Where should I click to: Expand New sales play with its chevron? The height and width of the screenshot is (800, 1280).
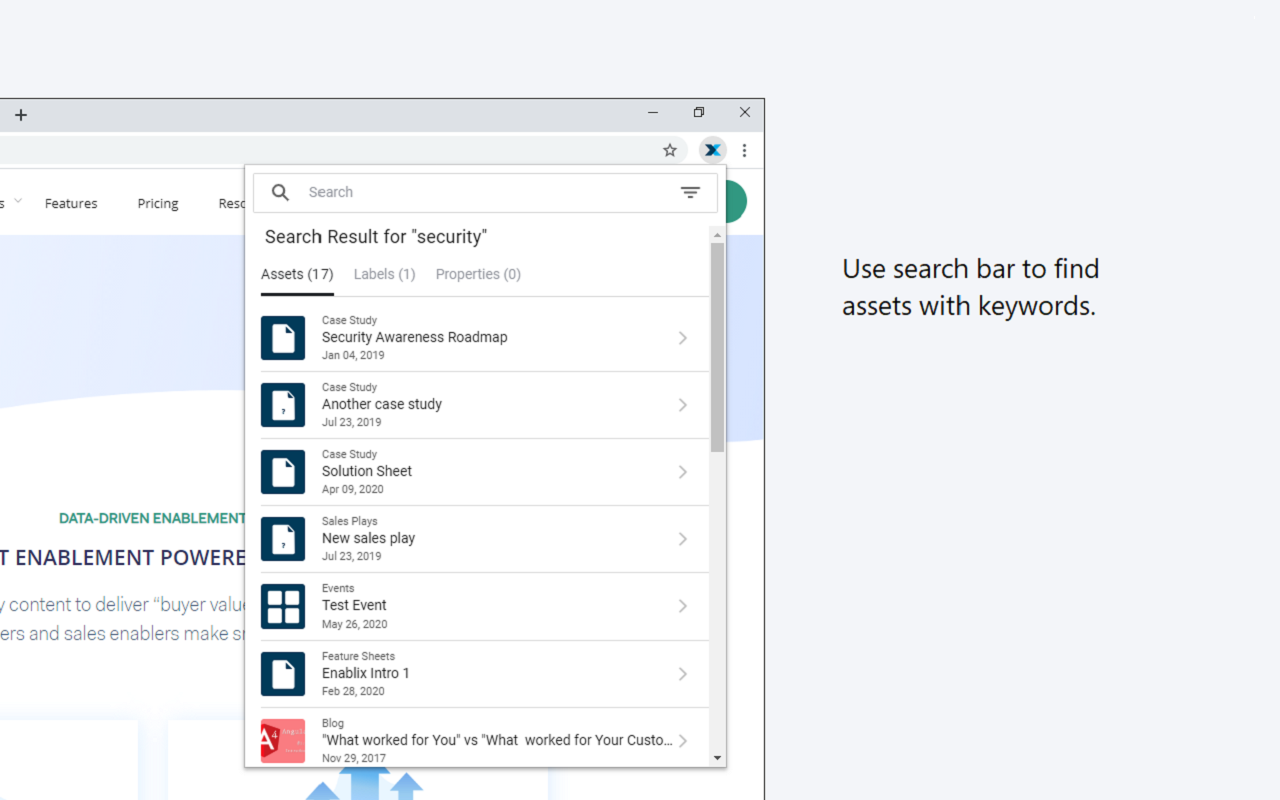(x=683, y=539)
